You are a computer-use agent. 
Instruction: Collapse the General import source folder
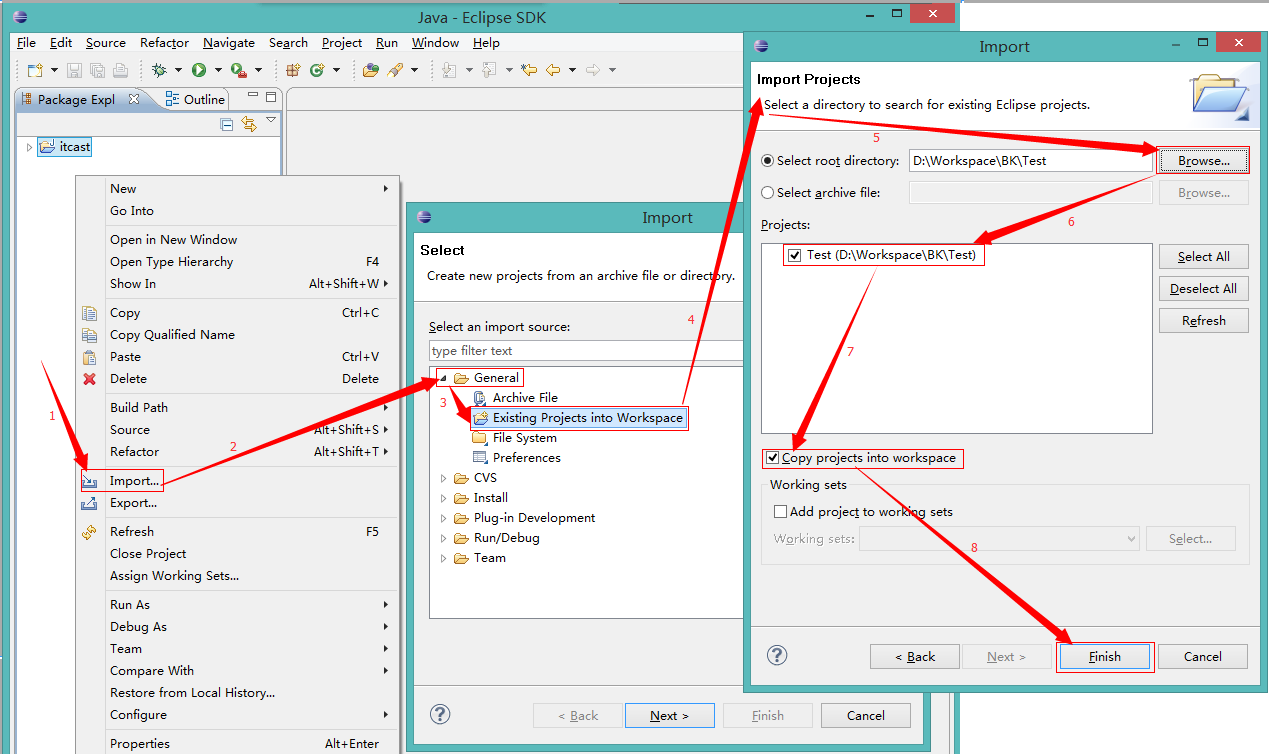point(444,378)
